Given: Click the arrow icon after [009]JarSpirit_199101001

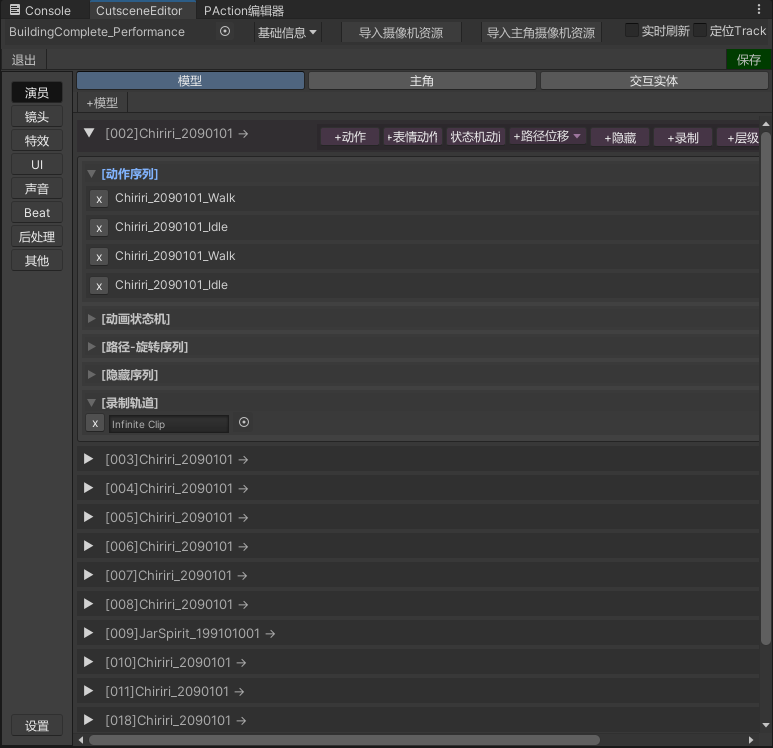Looking at the screenshot, I should 270,634.
